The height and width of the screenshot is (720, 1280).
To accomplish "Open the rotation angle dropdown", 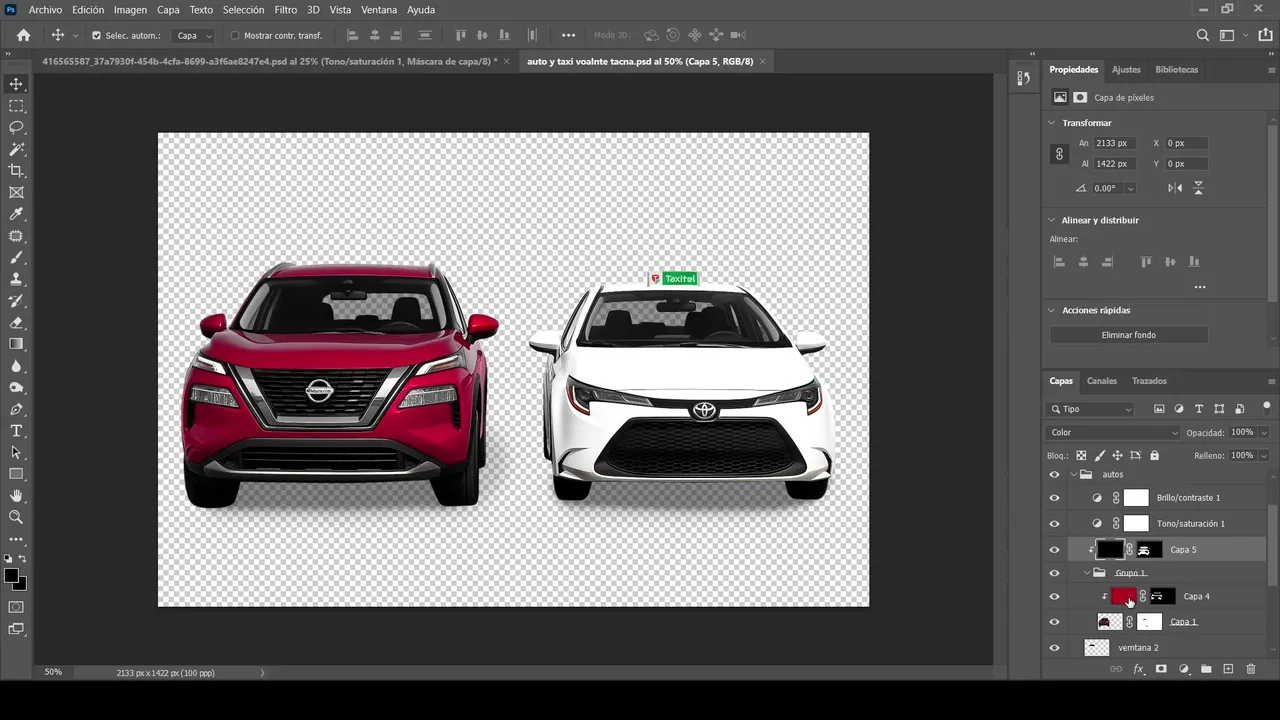I will pyautogui.click(x=1130, y=188).
